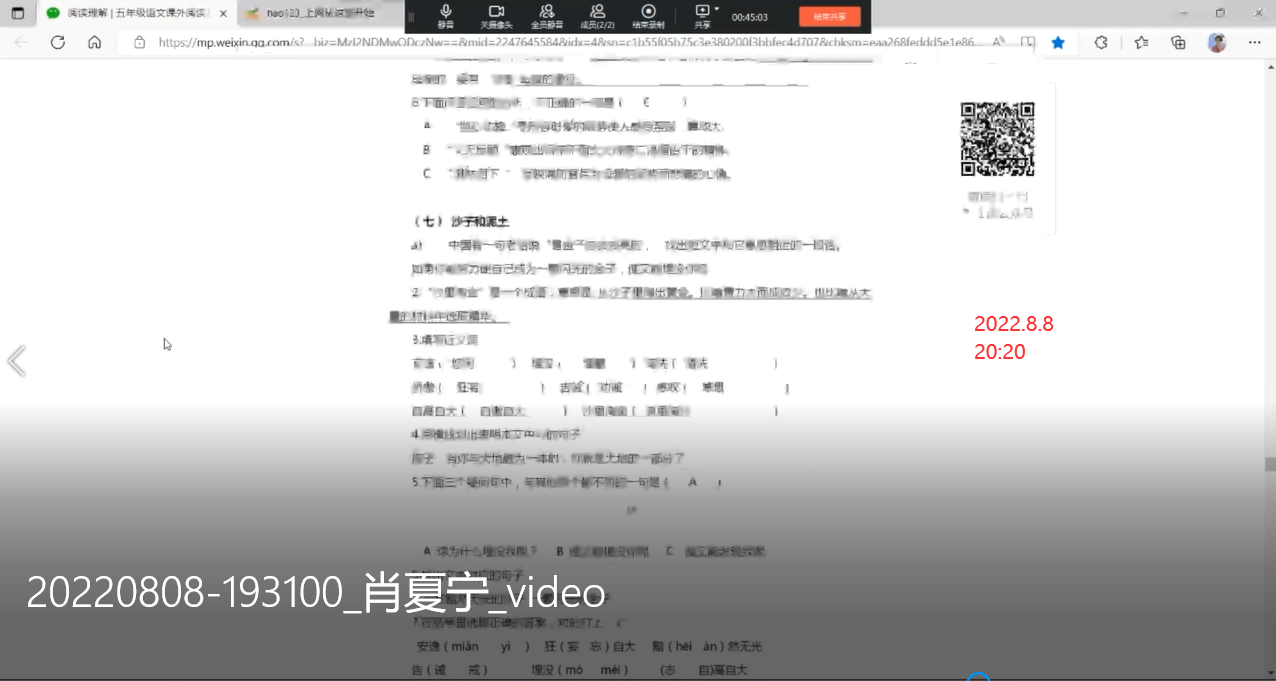Open browser home page icon
The width and height of the screenshot is (1276, 681).
coord(94,42)
